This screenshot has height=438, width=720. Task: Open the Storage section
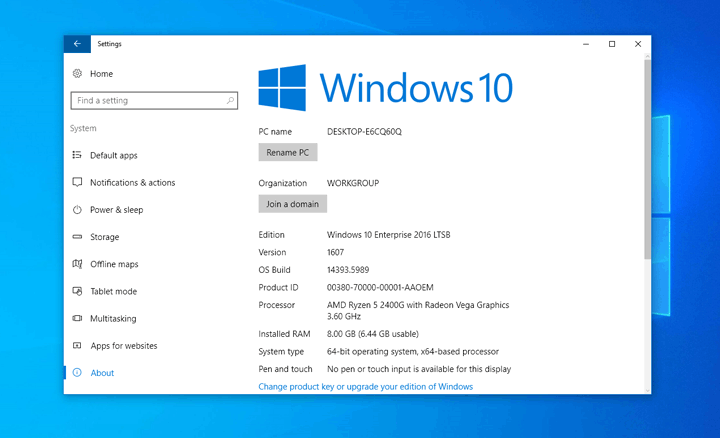[104, 237]
